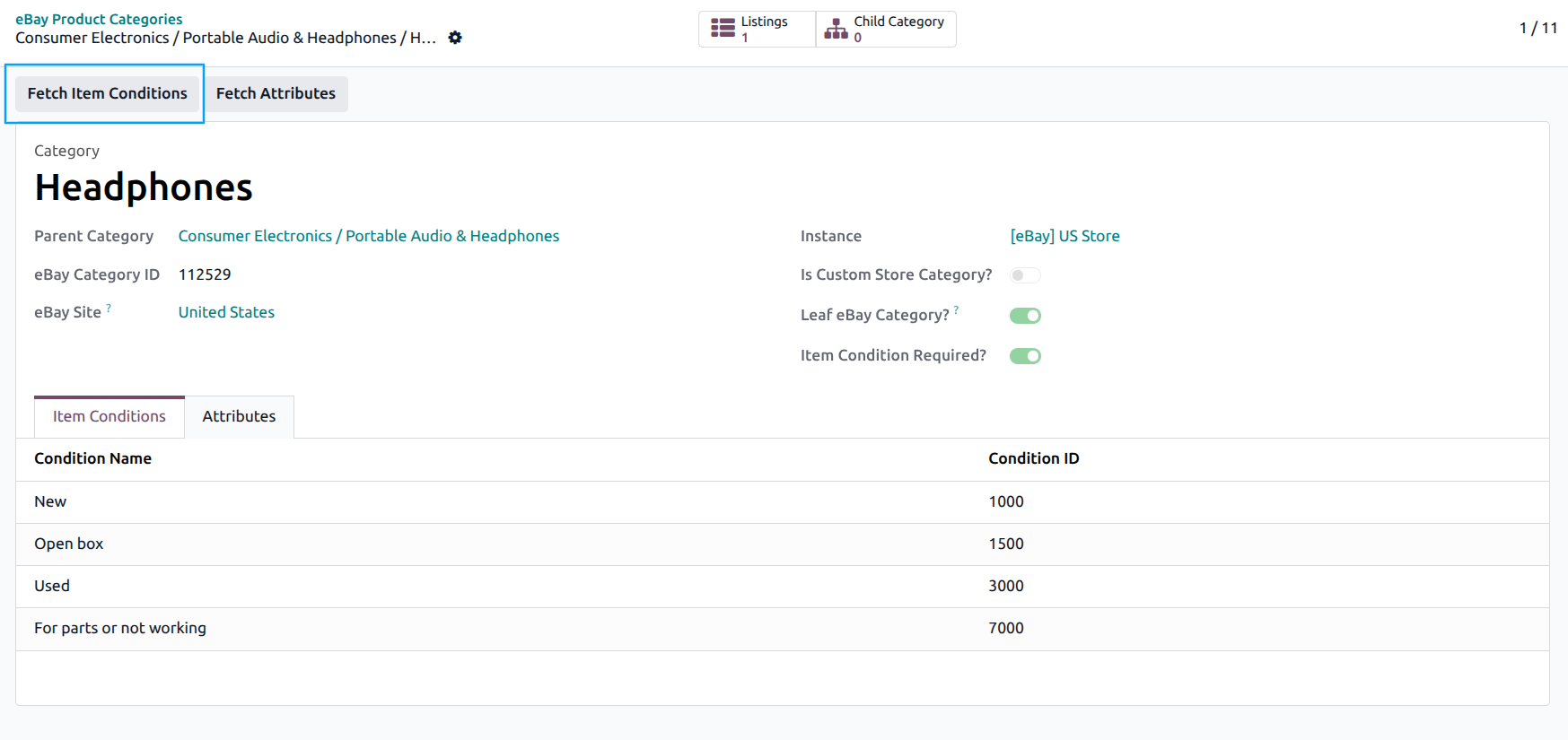
Task: Click the Listings list icon
Action: 723,29
